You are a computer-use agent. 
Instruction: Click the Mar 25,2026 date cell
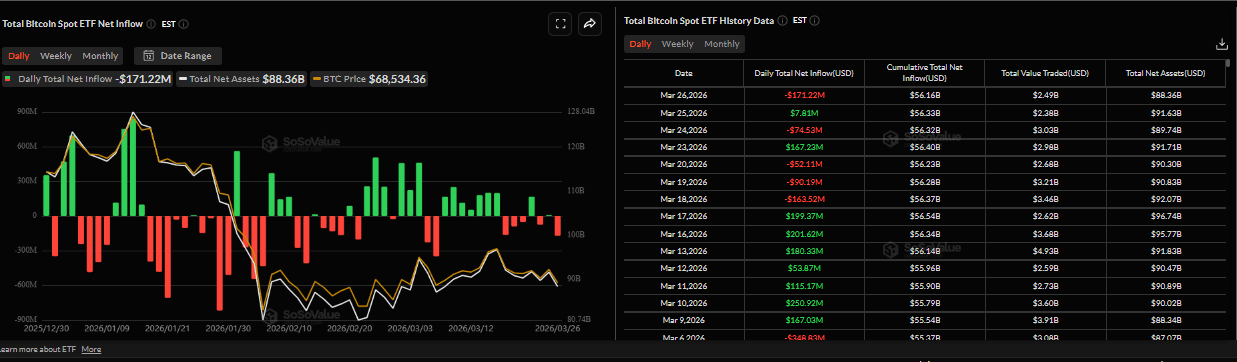coord(683,113)
